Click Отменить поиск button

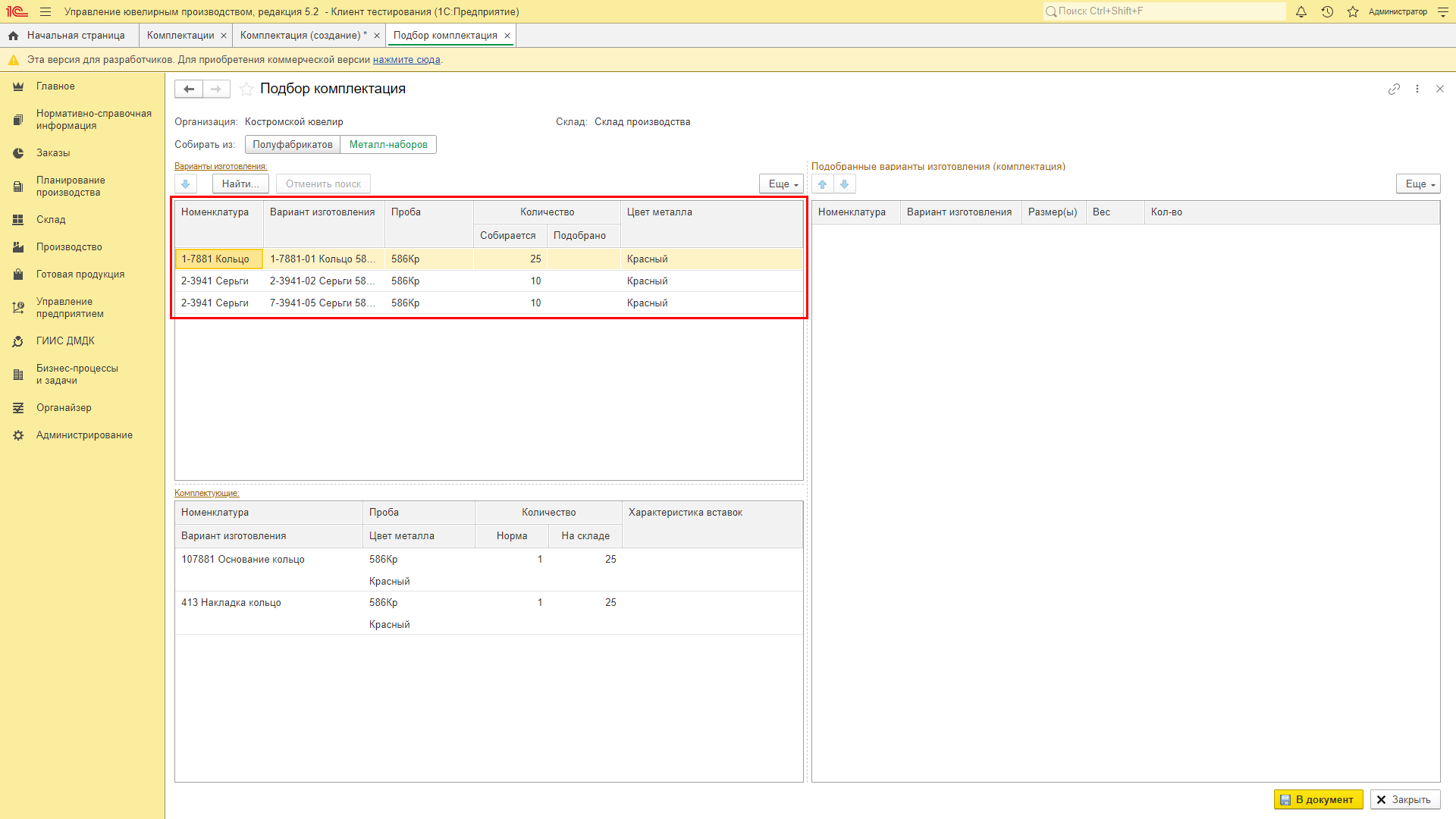click(323, 184)
